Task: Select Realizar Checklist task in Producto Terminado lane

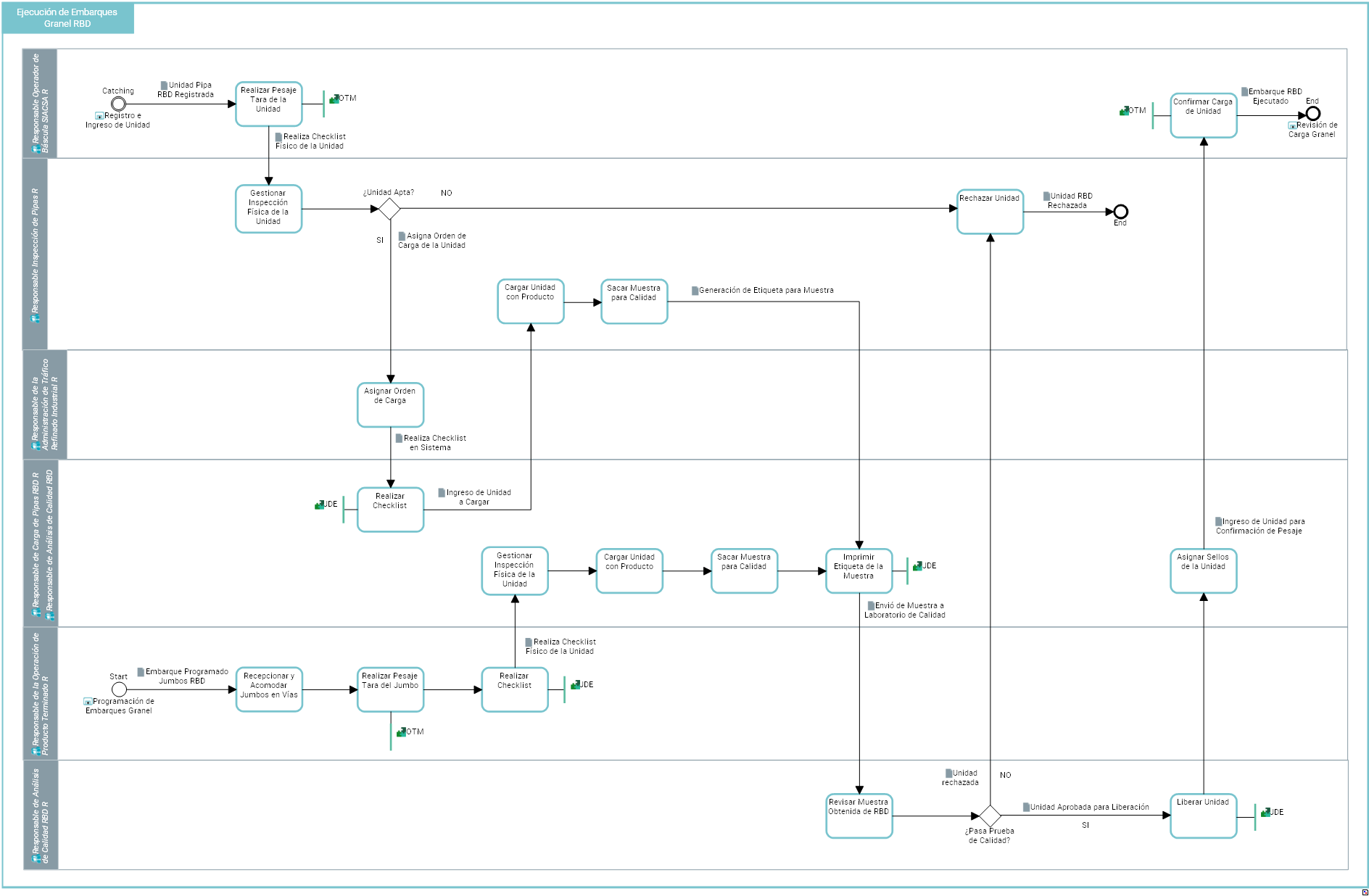Action: click(515, 689)
